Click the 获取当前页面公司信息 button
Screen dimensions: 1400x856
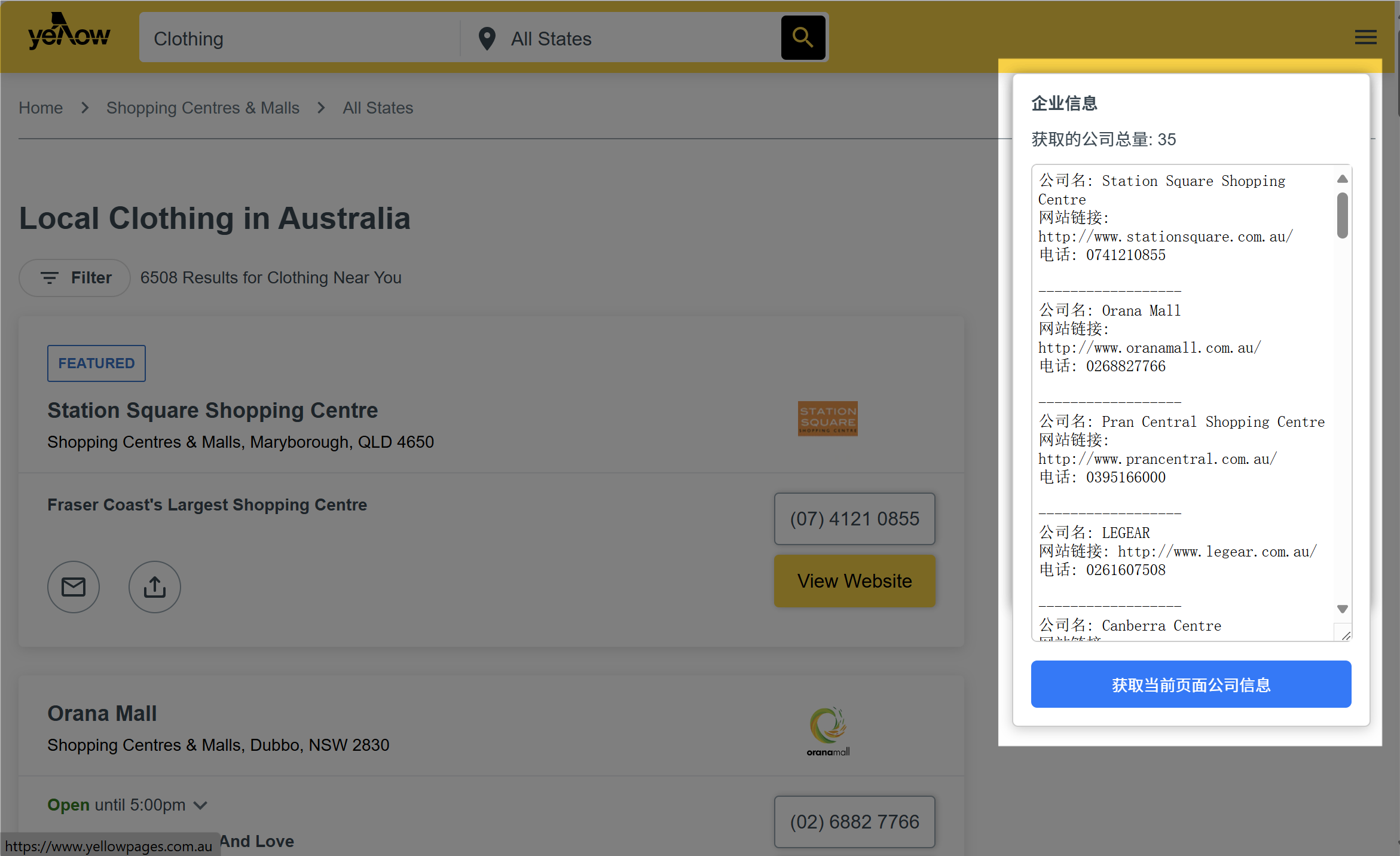[x=1191, y=684]
